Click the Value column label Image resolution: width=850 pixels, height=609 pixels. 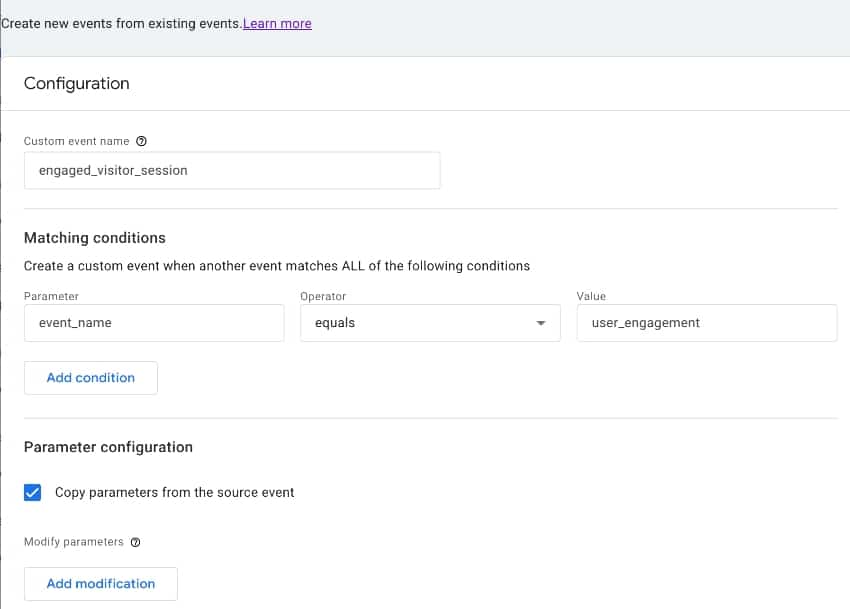[x=591, y=296]
